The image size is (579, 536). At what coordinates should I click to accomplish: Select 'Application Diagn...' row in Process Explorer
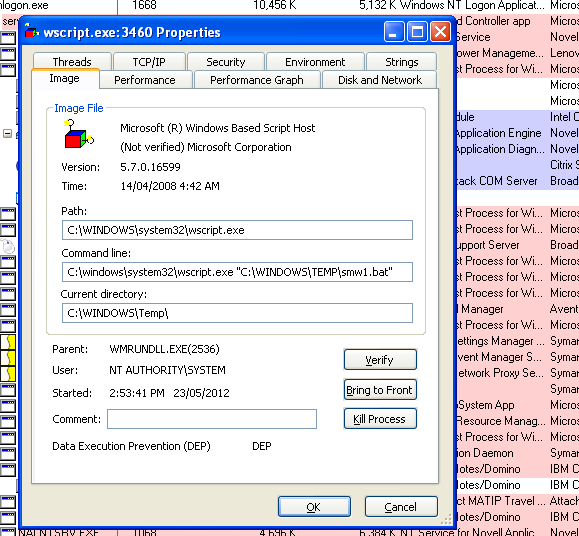click(x=518, y=149)
